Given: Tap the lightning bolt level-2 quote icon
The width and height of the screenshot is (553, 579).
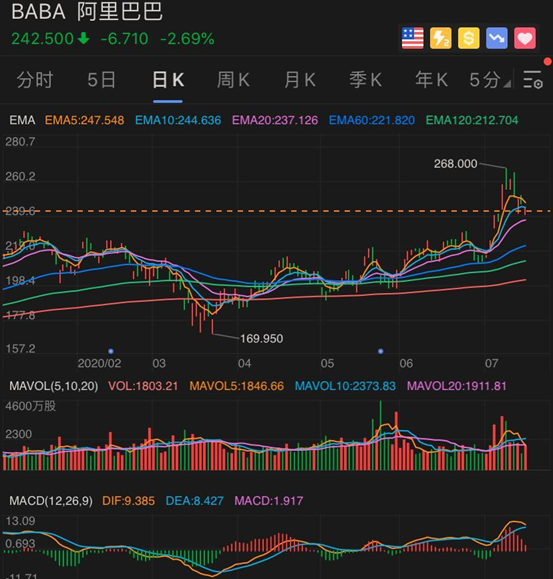Looking at the screenshot, I should (x=440, y=38).
